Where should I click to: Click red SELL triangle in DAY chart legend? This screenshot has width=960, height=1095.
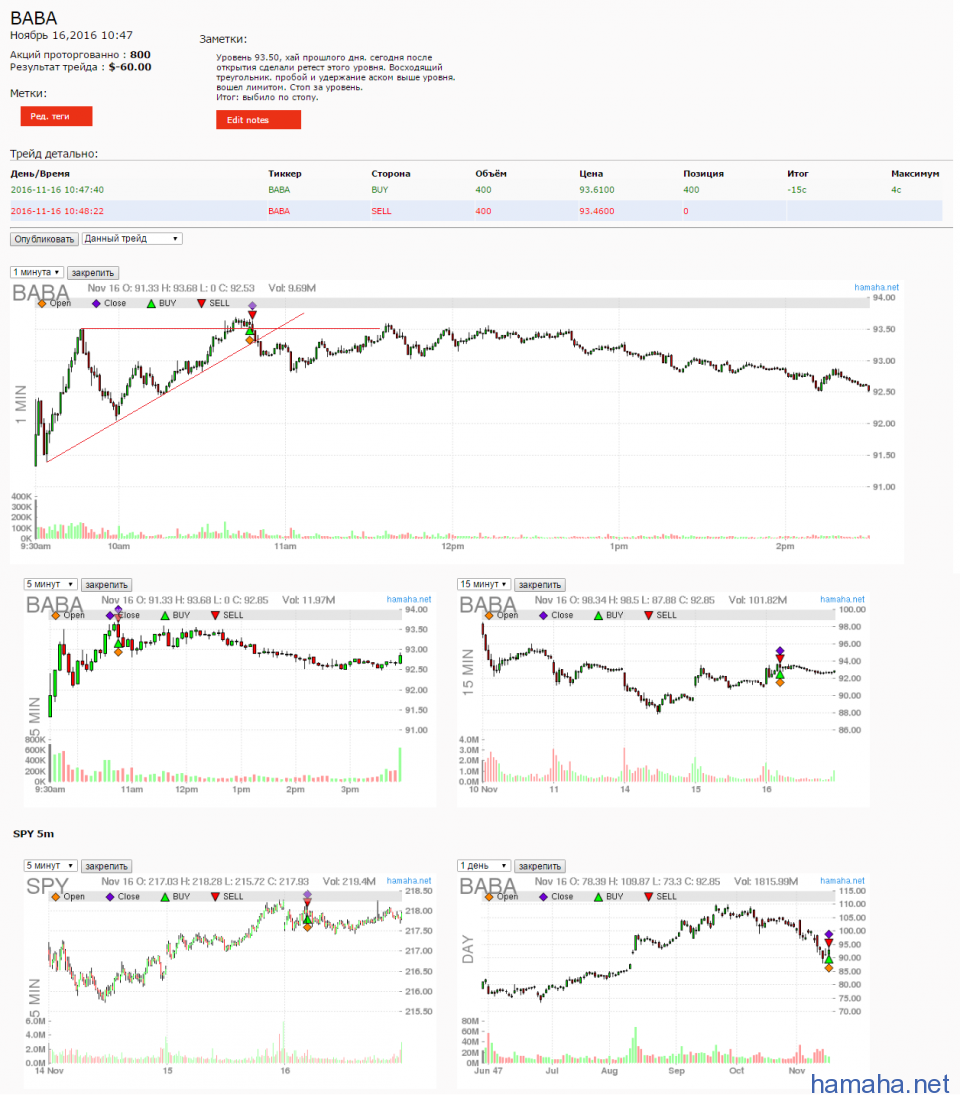pos(649,897)
